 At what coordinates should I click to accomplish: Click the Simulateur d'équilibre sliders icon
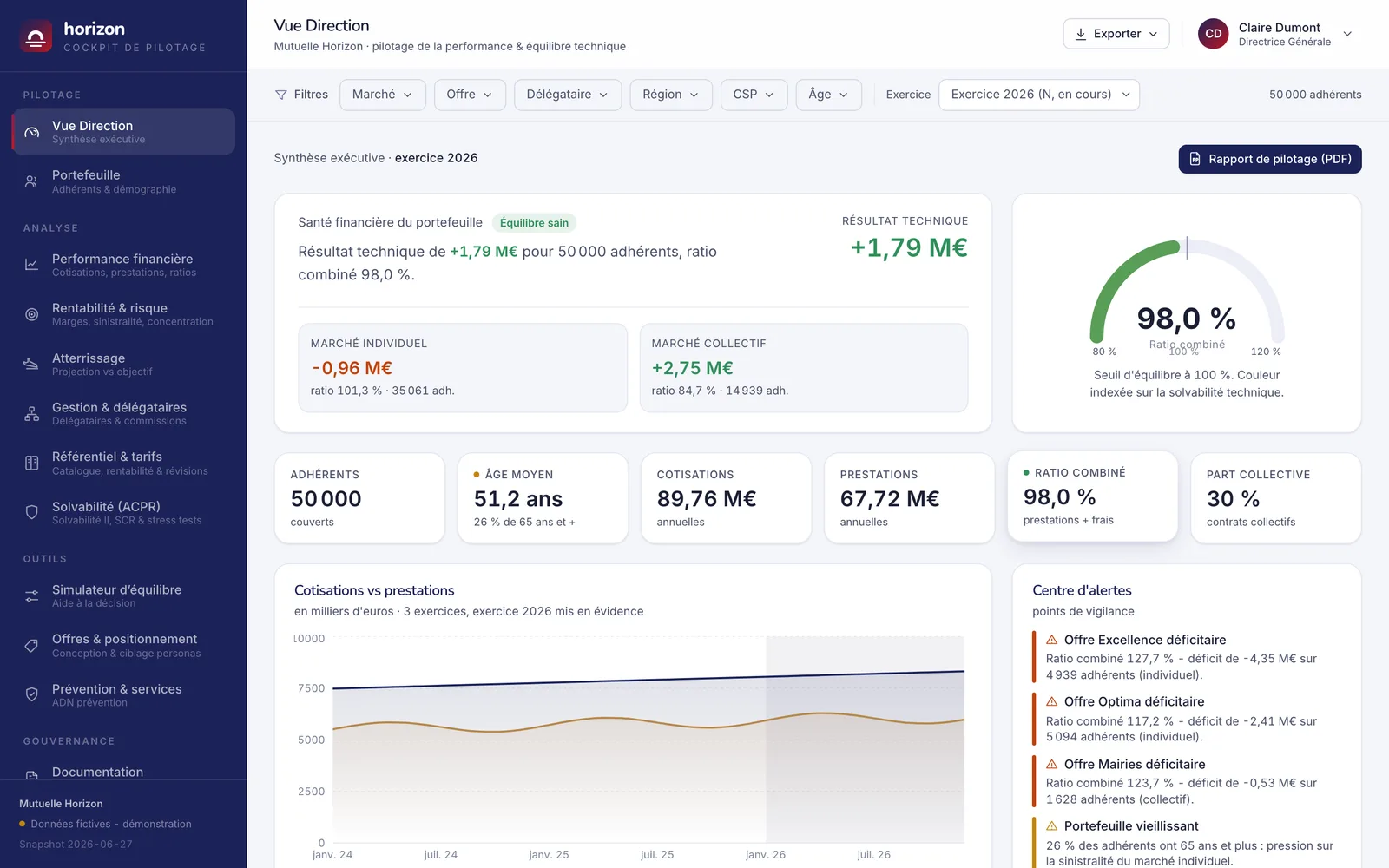[x=31, y=595]
